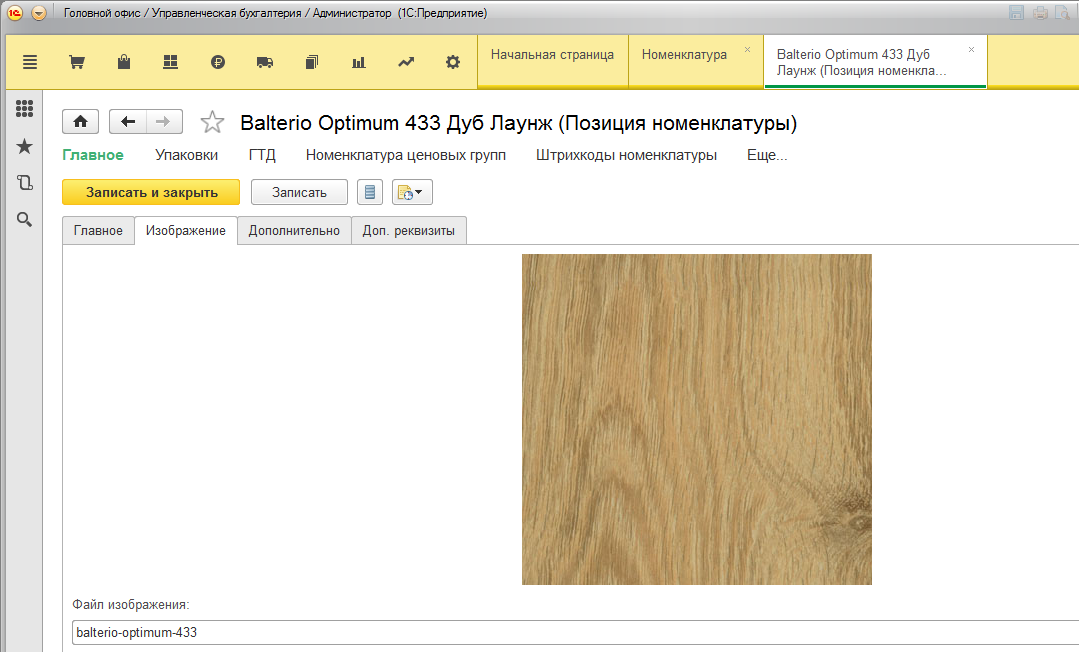Click the Balterio Optimum 433 Дуб Лаунж heading
The height and width of the screenshot is (652, 1079).
coord(519,123)
